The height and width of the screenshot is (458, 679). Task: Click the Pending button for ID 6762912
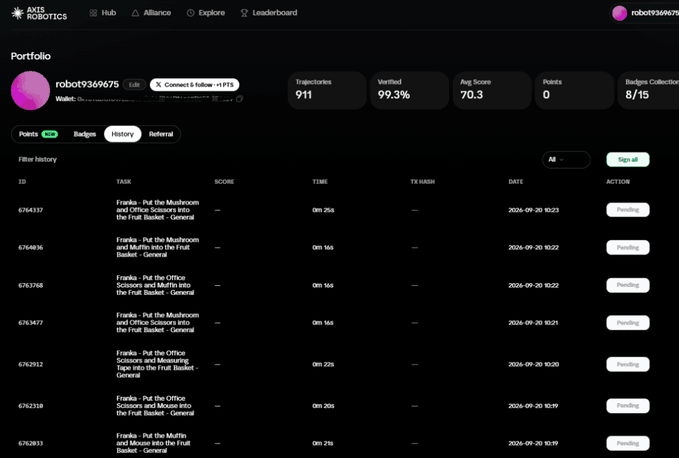click(628, 364)
